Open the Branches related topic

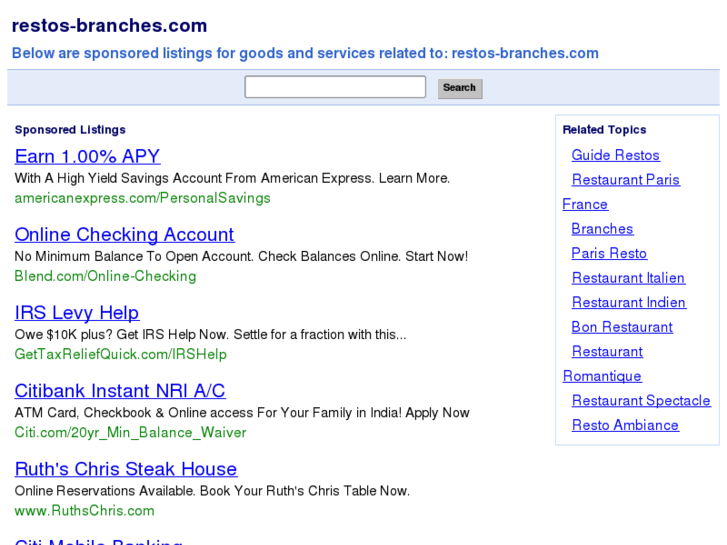coord(602,229)
